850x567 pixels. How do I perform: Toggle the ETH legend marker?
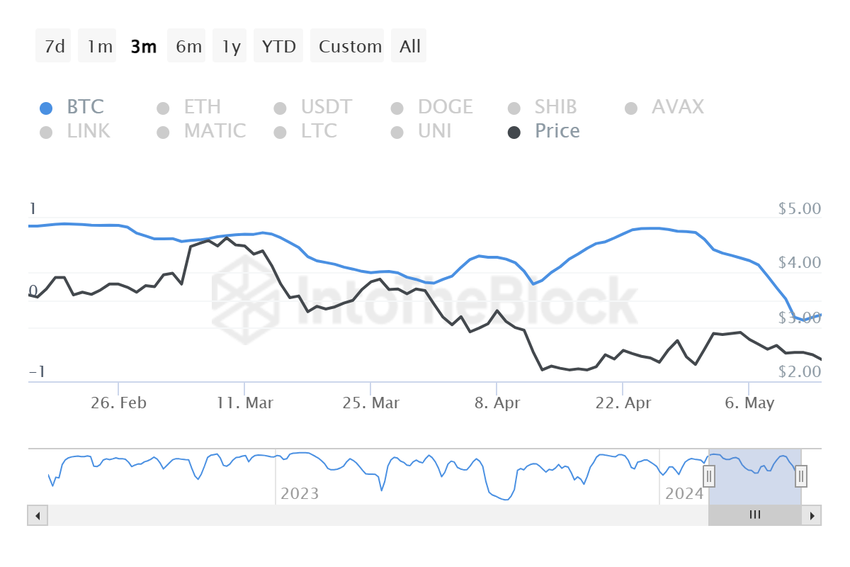163,108
